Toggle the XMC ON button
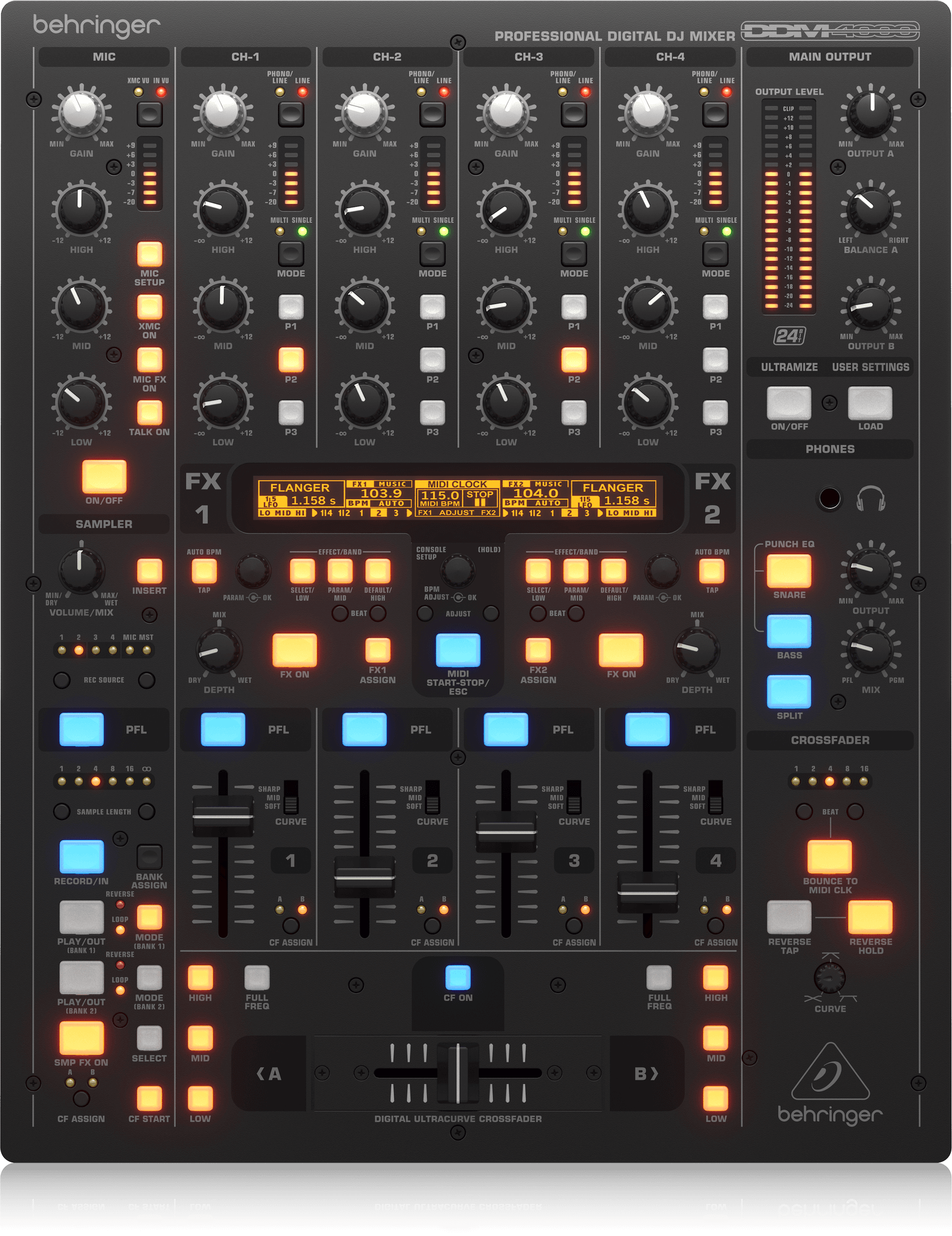This screenshot has height=1236, width=952. 149,307
